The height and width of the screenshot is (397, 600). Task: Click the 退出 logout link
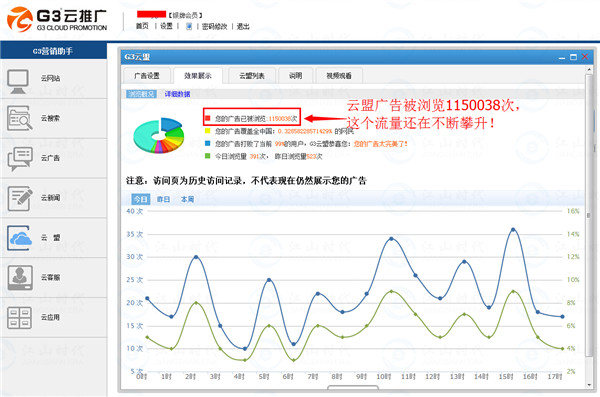click(243, 26)
